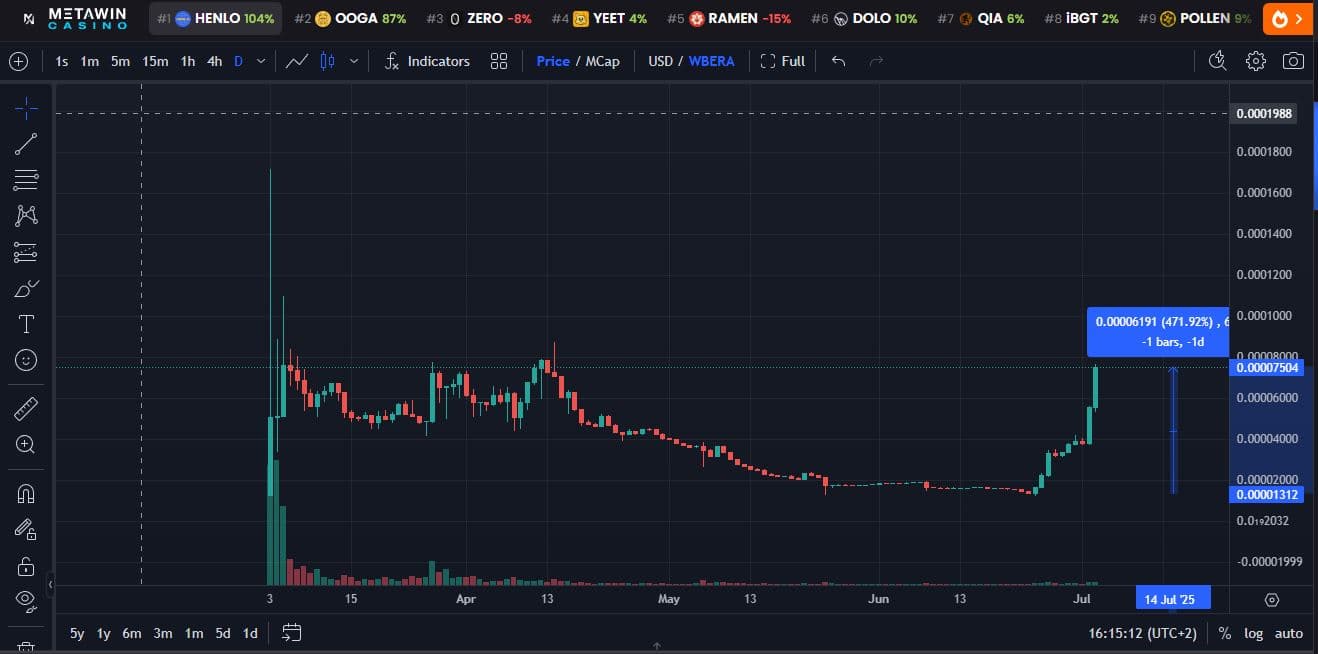Open the emoji icons tool
1318x654 pixels.
coord(26,360)
